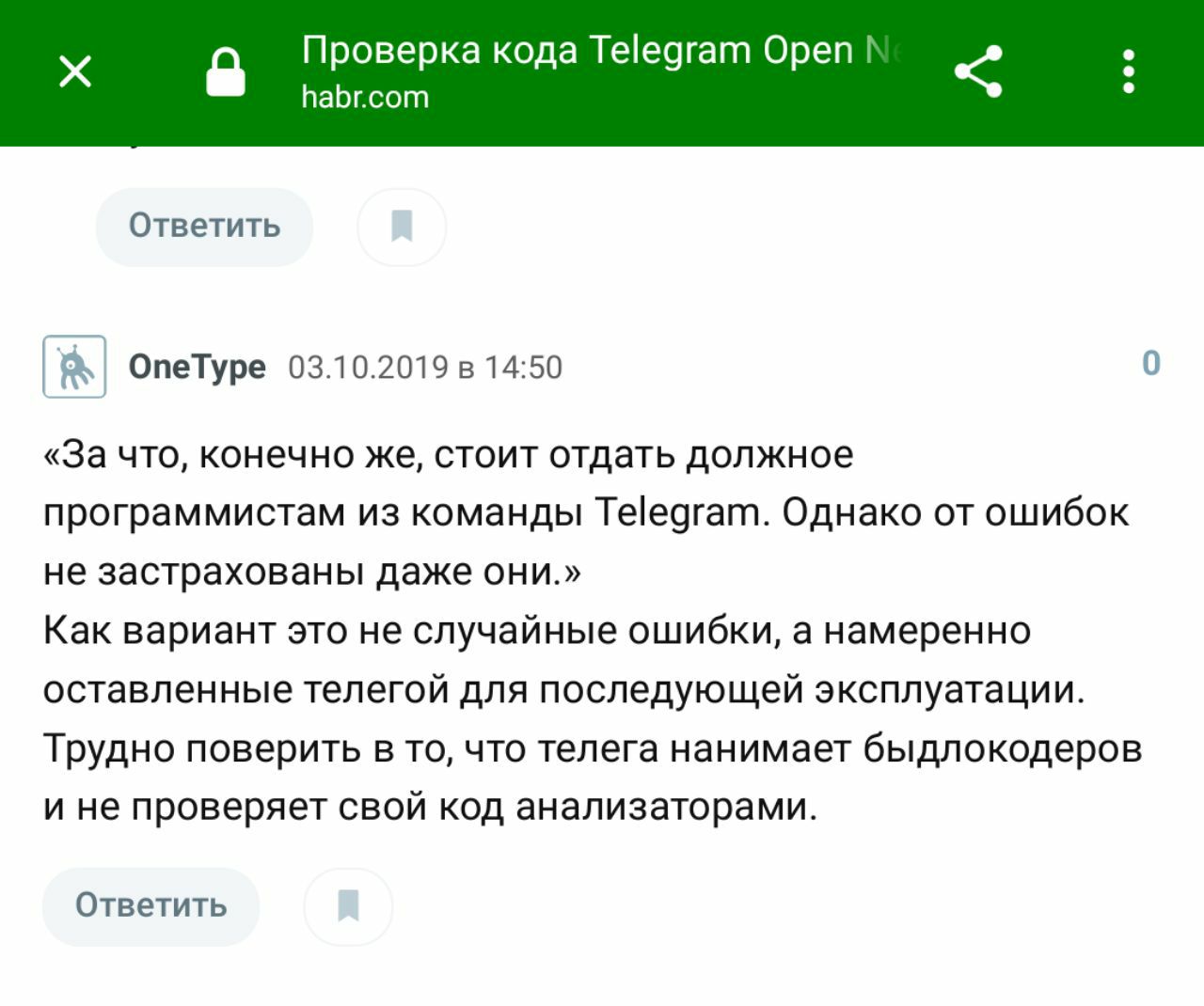This screenshot has height=1006, width=1204.
Task: Bookmark the upper comment
Action: 402,227
